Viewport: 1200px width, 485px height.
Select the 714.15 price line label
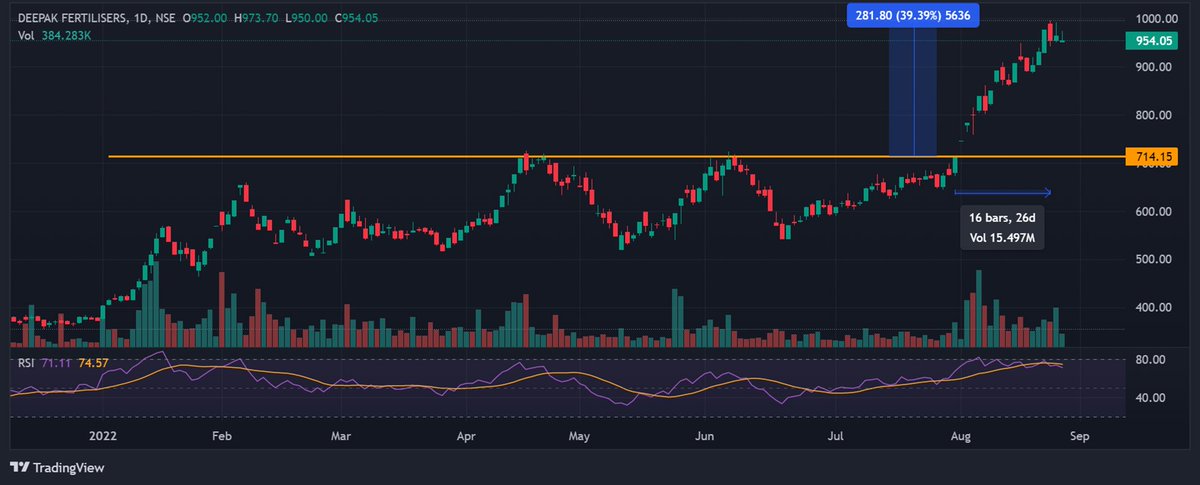[1154, 157]
